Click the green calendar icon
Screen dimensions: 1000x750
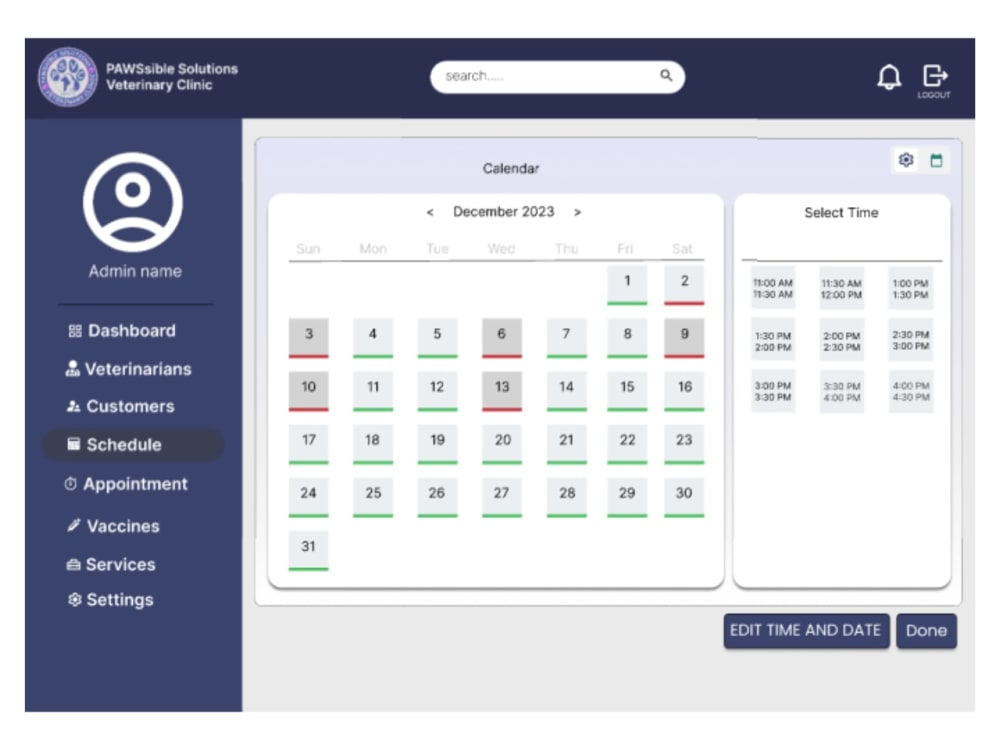[936, 160]
